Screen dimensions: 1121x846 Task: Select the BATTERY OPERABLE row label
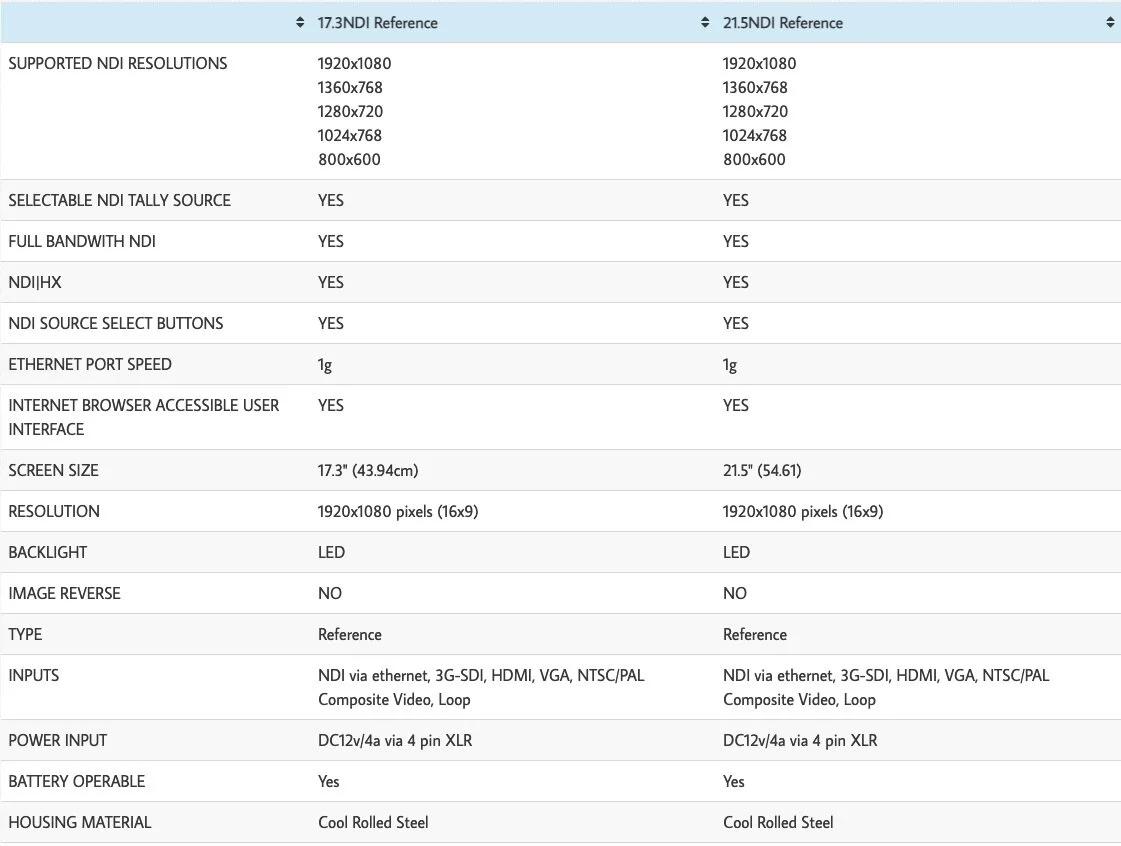[x=76, y=782]
